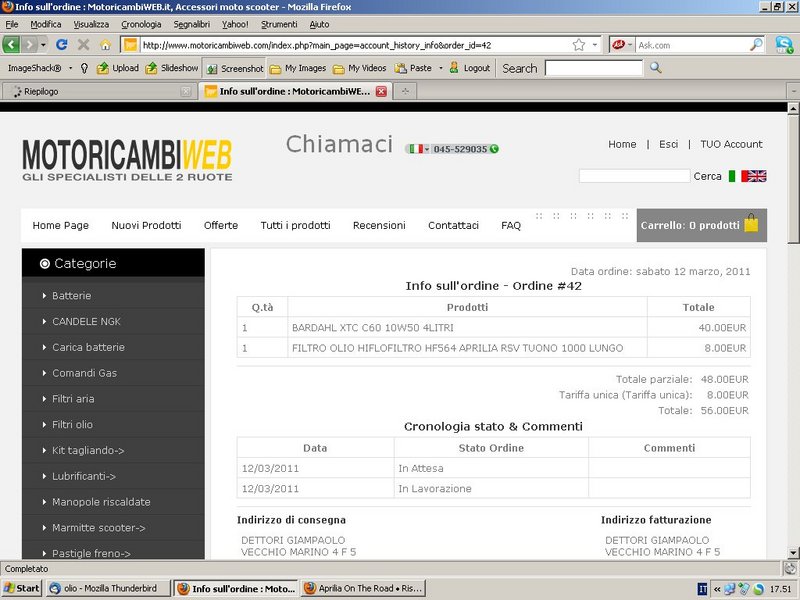Click the Ask.com search magnifier icon
Viewport: 800px width, 600px height.
click(x=756, y=45)
